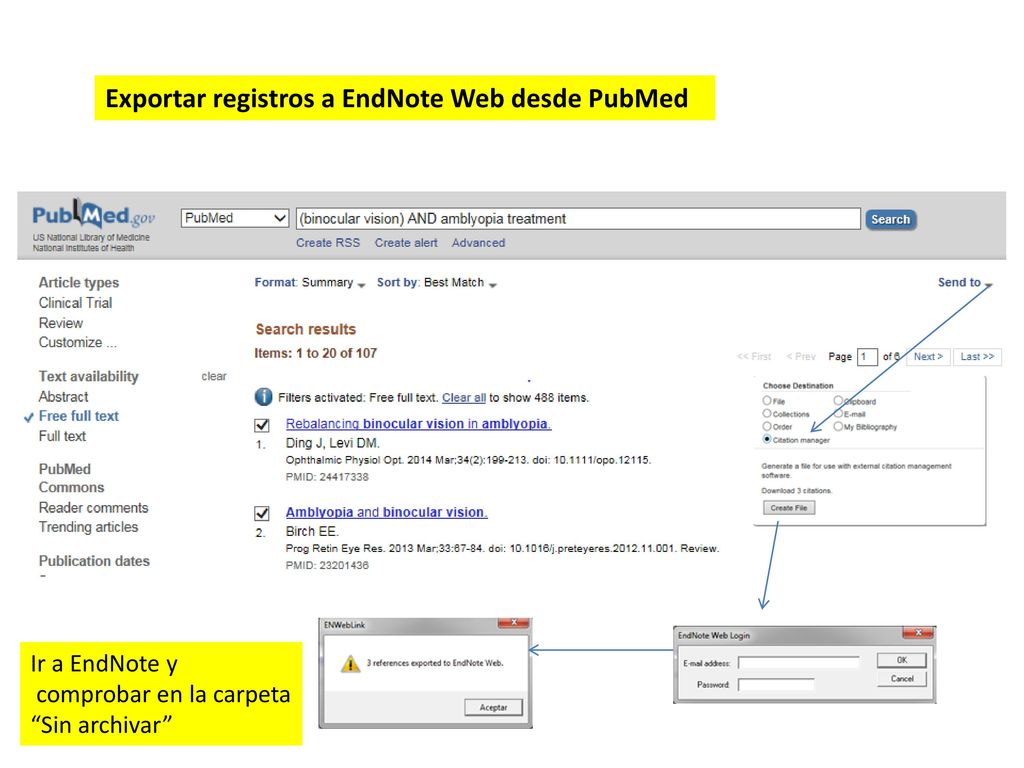Image resolution: width=1024 pixels, height=768 pixels.
Task: Close the ENWebLink dialog window
Action: click(514, 623)
